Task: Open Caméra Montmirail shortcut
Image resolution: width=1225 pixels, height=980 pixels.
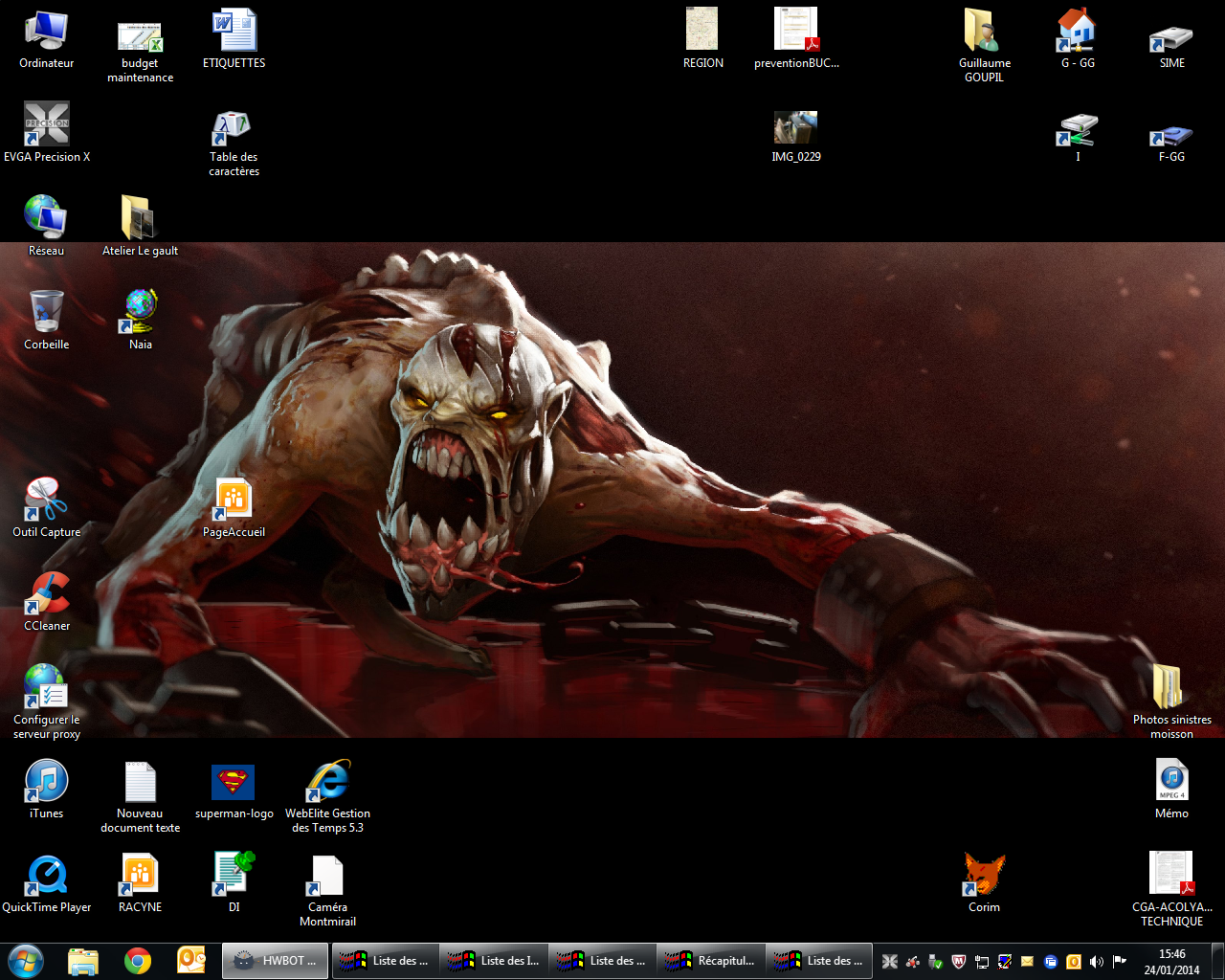Action: (327, 890)
